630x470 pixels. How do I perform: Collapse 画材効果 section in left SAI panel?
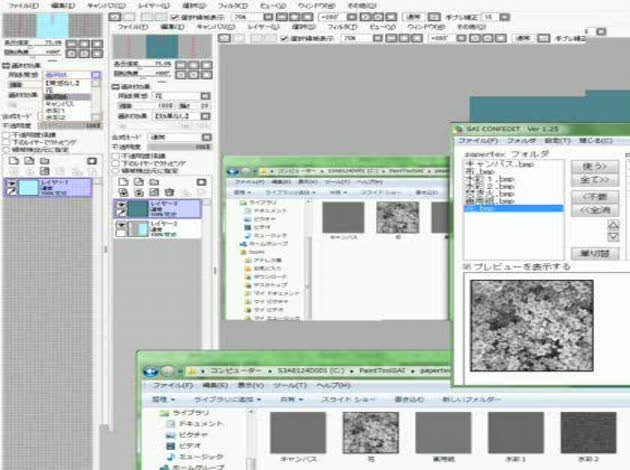pos(6,65)
